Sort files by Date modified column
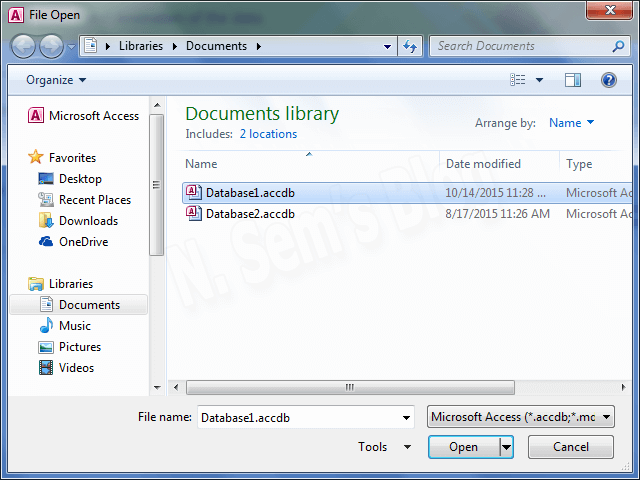The image size is (640, 480). [483, 164]
